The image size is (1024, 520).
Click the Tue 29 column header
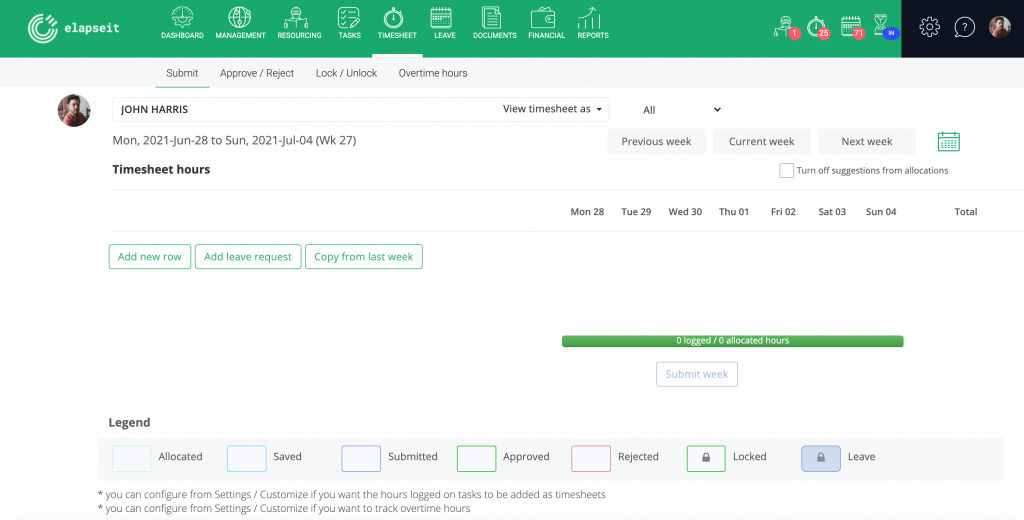(636, 212)
